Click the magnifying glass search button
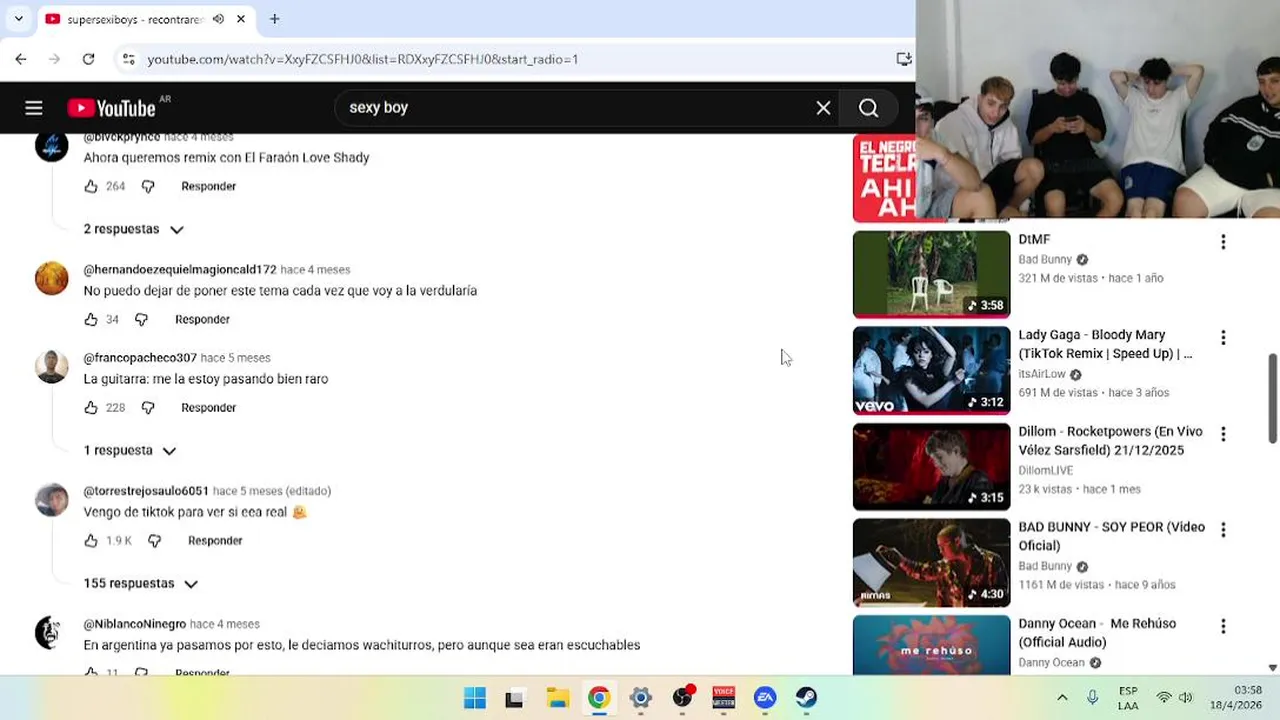This screenshot has width=1280, height=720. click(x=868, y=108)
